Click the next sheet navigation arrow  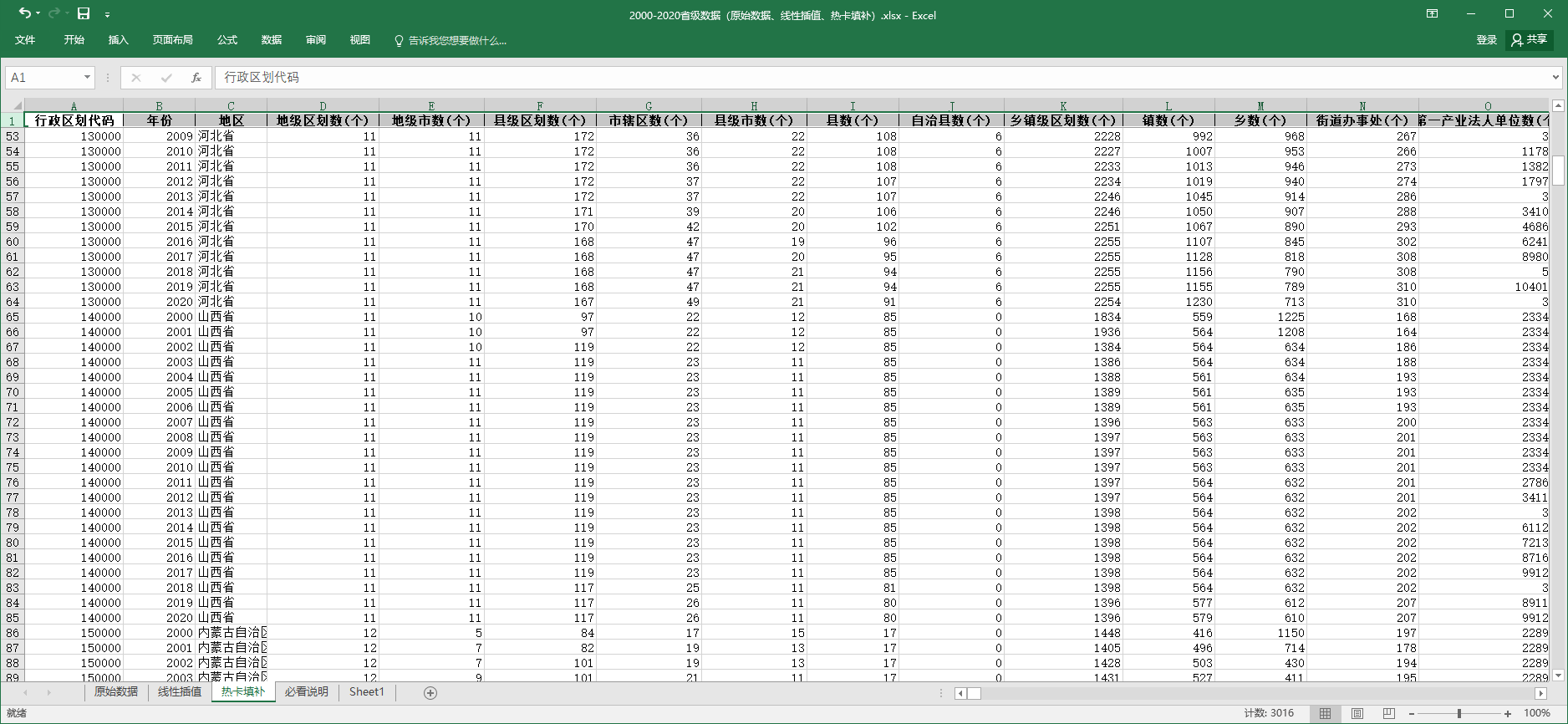click(48, 693)
